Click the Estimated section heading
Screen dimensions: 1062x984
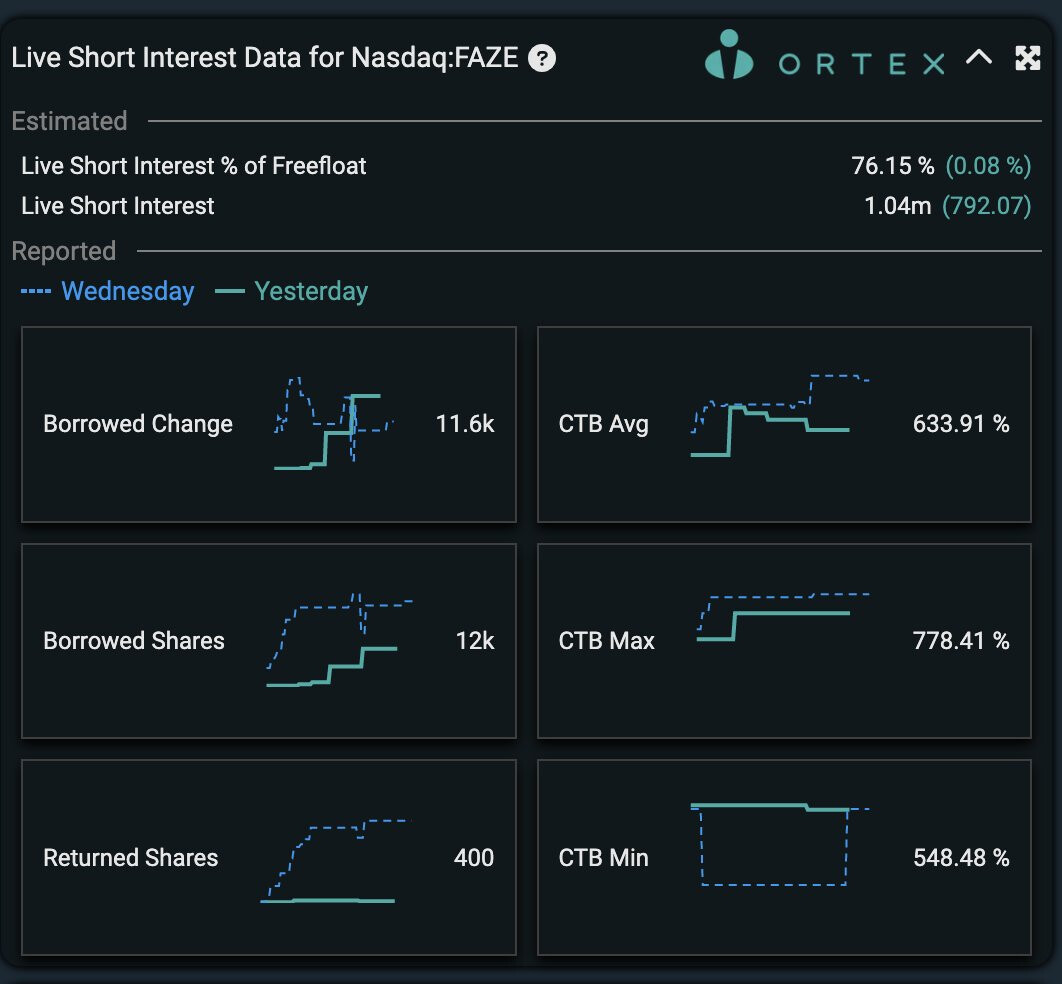[x=69, y=121]
